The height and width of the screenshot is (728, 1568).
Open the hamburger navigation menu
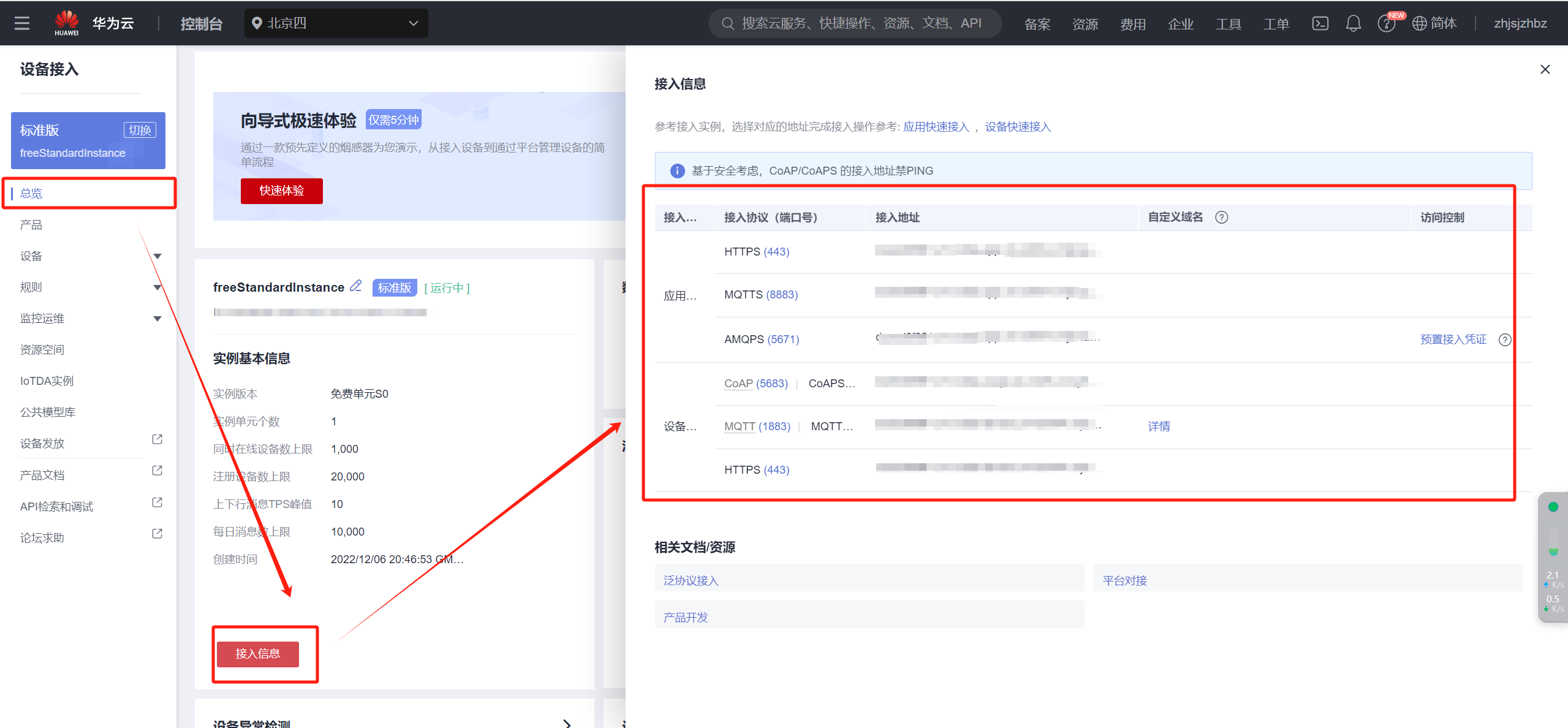22,23
